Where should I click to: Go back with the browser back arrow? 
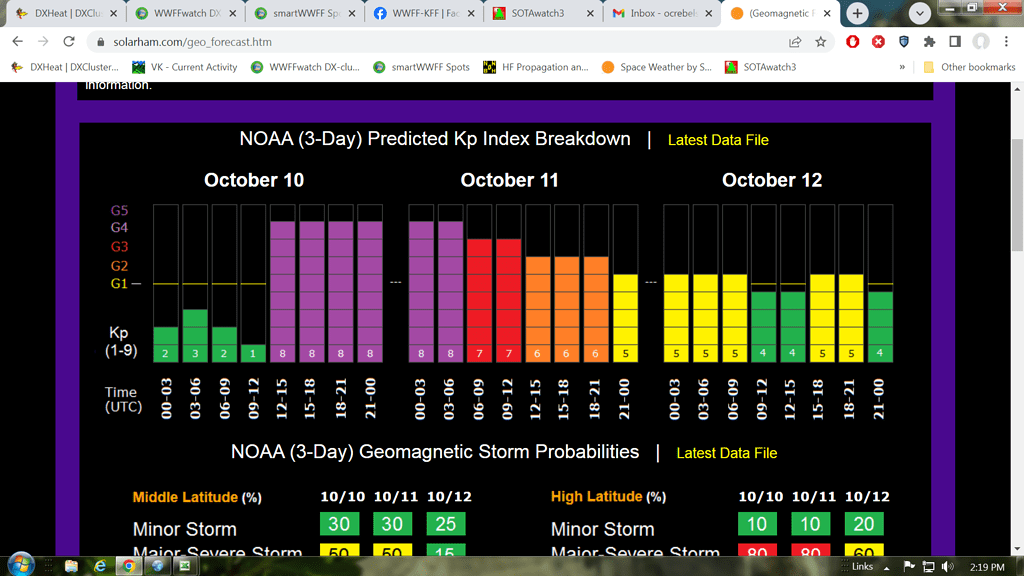point(17,42)
